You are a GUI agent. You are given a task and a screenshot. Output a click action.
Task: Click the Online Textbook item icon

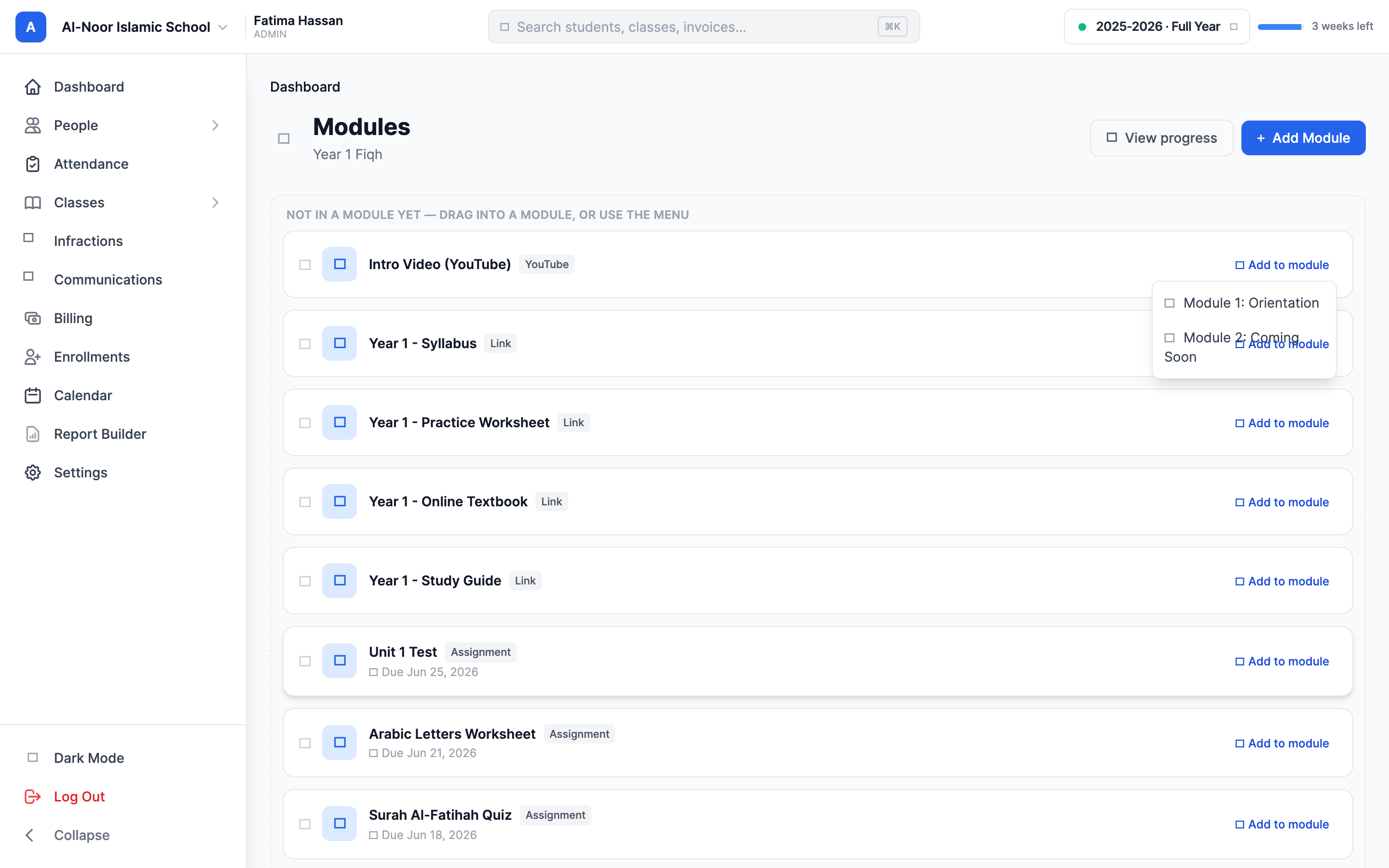(x=339, y=502)
